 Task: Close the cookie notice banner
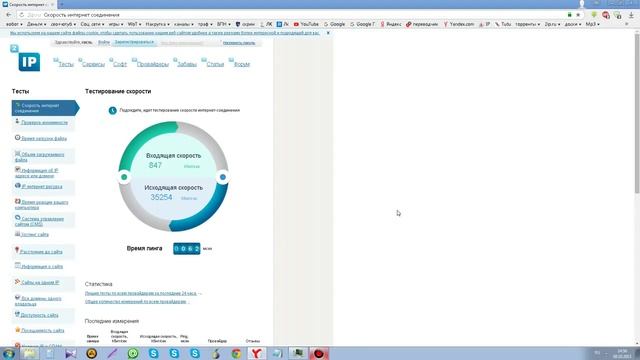click(328, 33)
